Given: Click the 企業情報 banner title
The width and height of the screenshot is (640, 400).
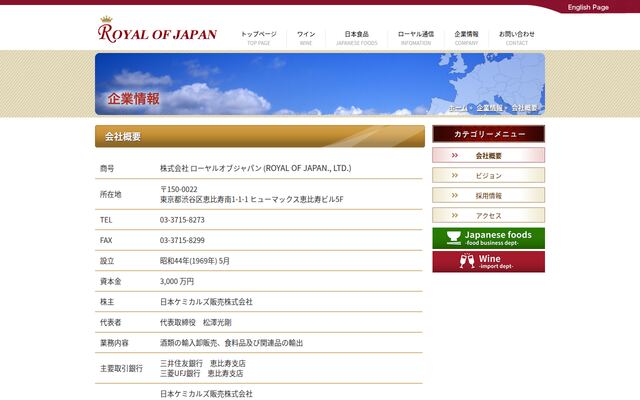Looking at the screenshot, I should (133, 98).
